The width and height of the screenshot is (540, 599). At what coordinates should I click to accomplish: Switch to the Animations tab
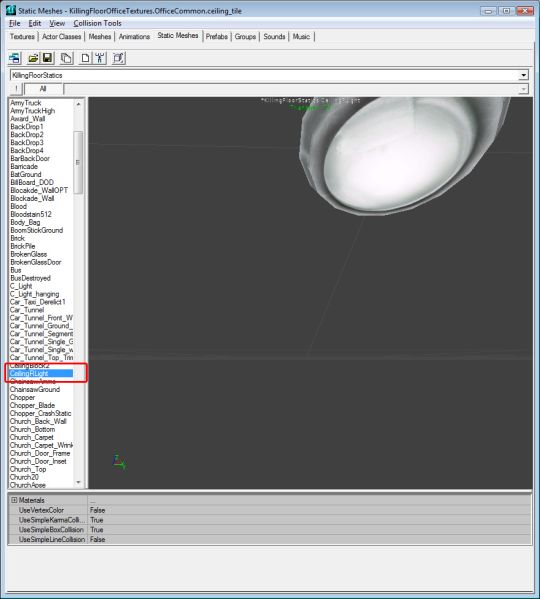[134, 37]
